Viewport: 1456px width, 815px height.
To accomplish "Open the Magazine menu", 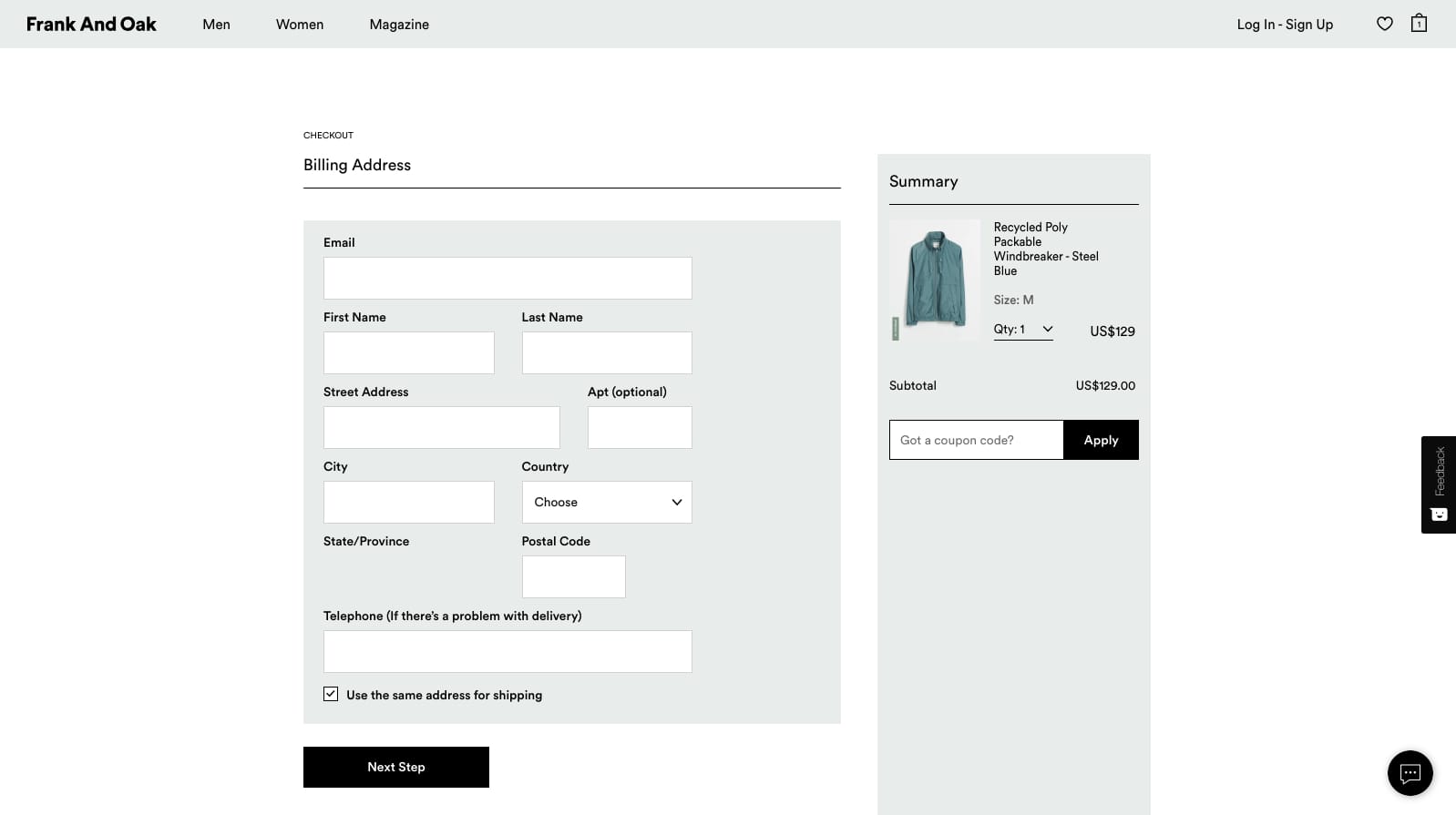I will (399, 25).
